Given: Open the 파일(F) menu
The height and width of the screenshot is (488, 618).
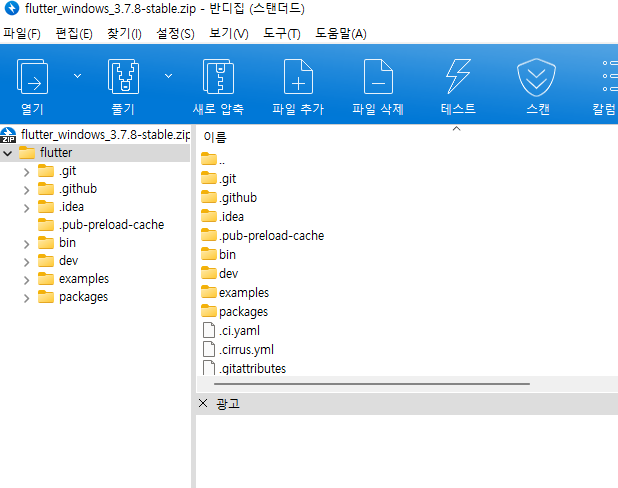Looking at the screenshot, I should pyautogui.click(x=22, y=34).
